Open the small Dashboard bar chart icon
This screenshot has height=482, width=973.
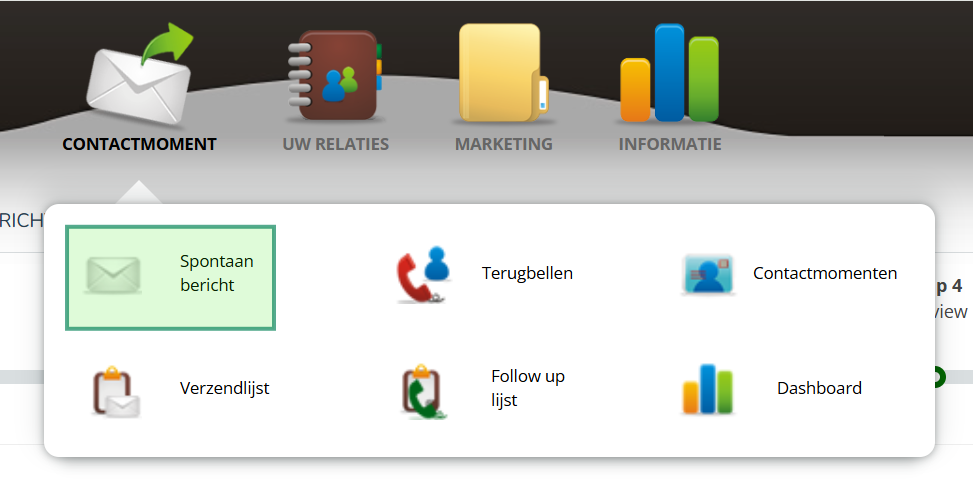click(x=707, y=389)
